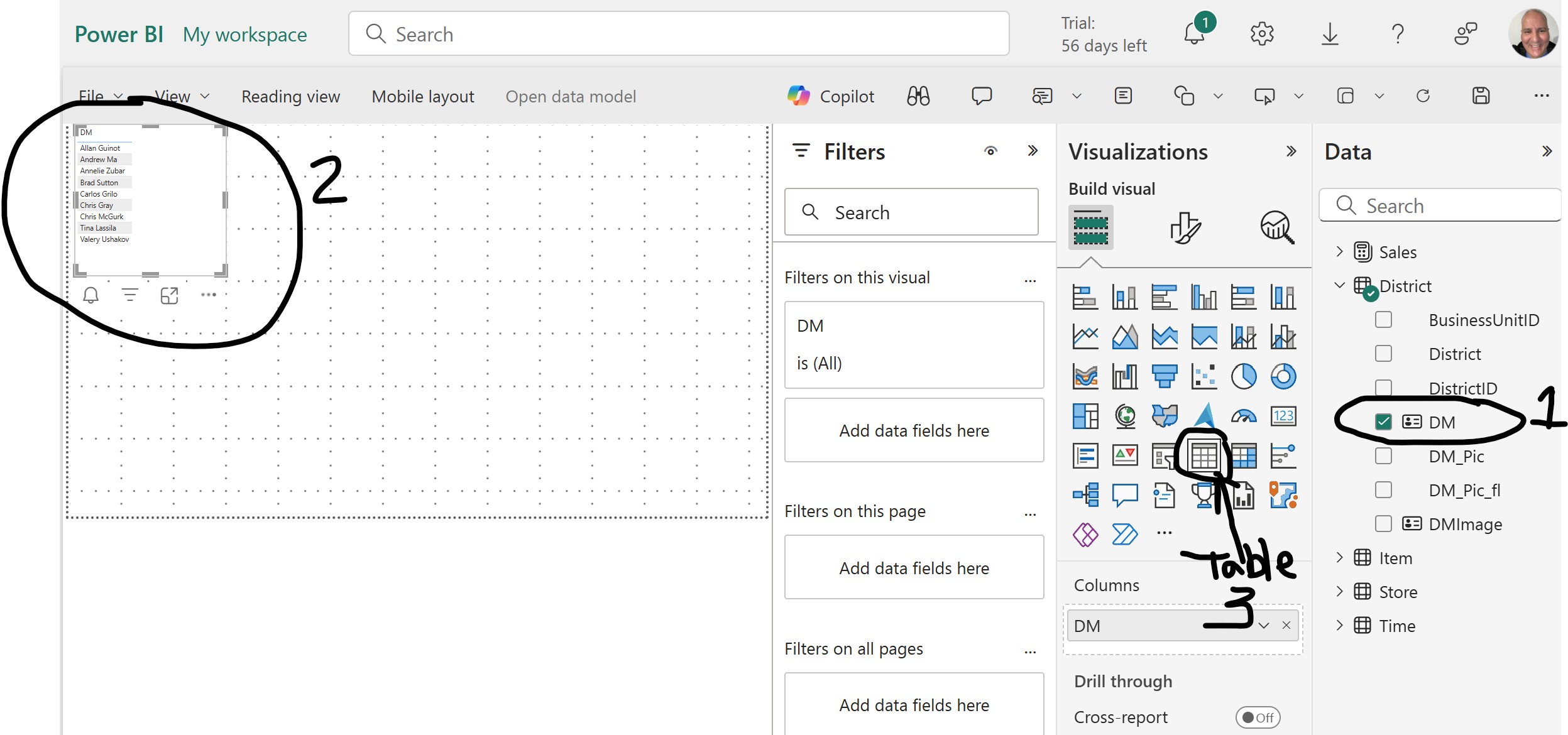Check the DistrictID field
The image size is (1568, 735).
coord(1383,388)
